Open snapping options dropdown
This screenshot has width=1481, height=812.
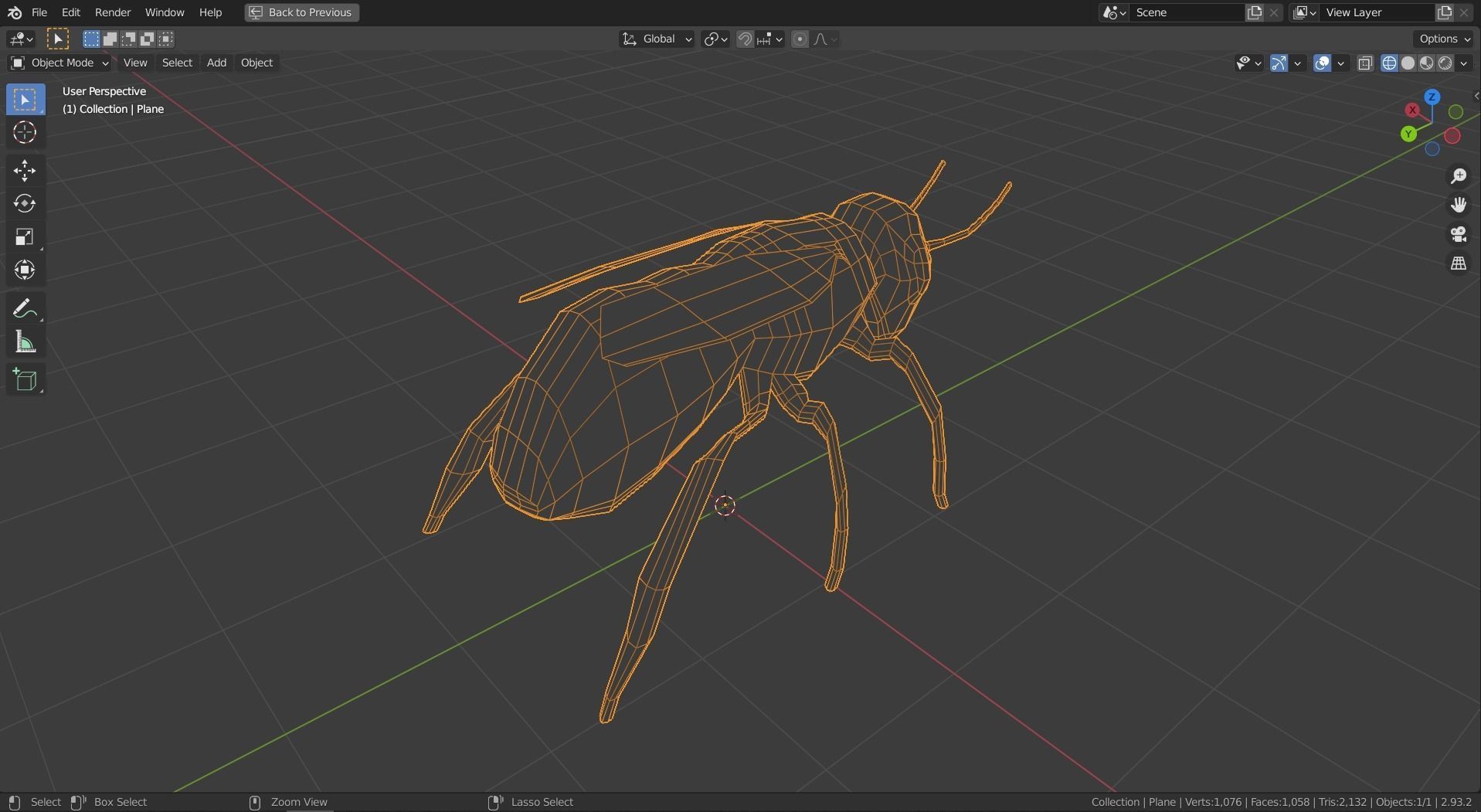pyautogui.click(x=770, y=39)
